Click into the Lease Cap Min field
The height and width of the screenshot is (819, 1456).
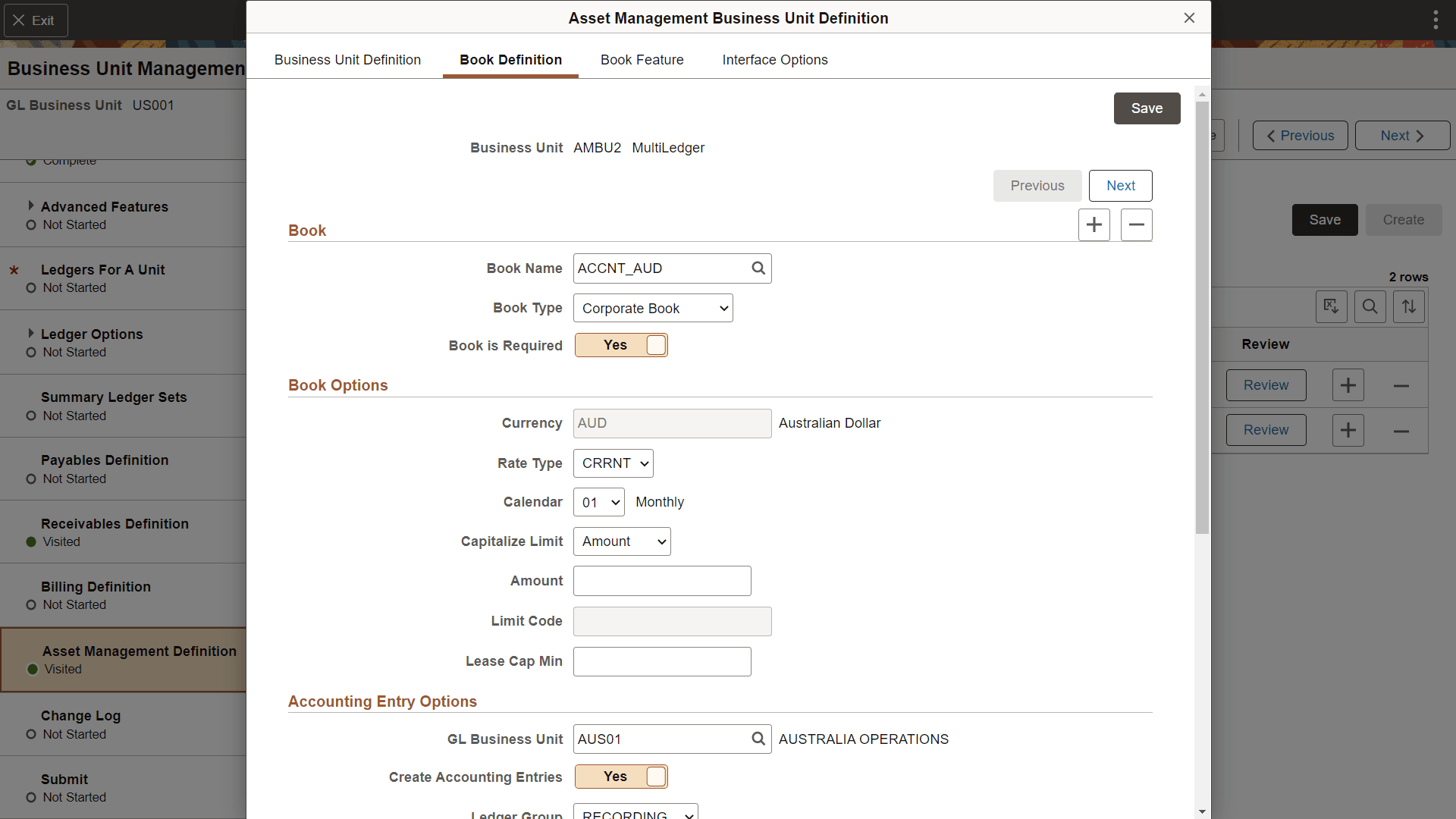pos(662,661)
